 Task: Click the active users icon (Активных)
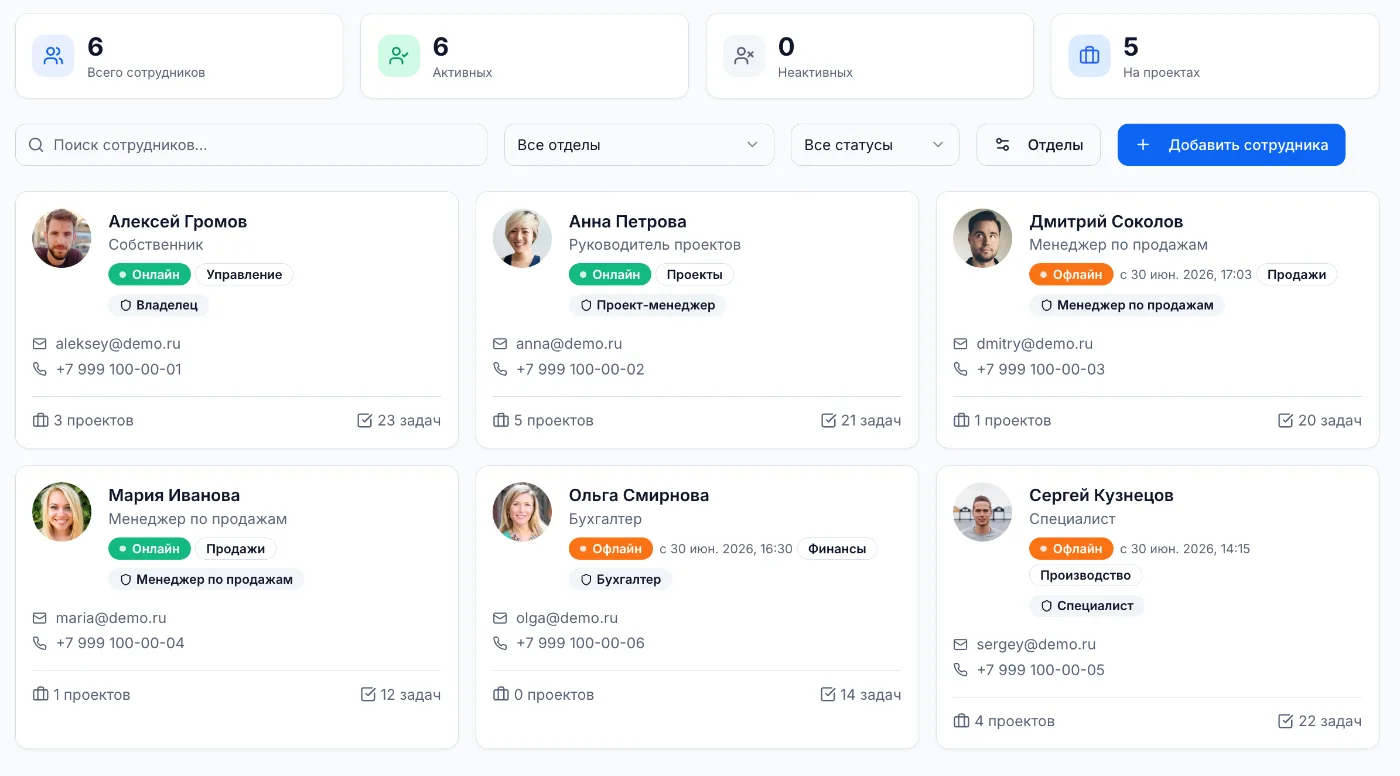(399, 56)
